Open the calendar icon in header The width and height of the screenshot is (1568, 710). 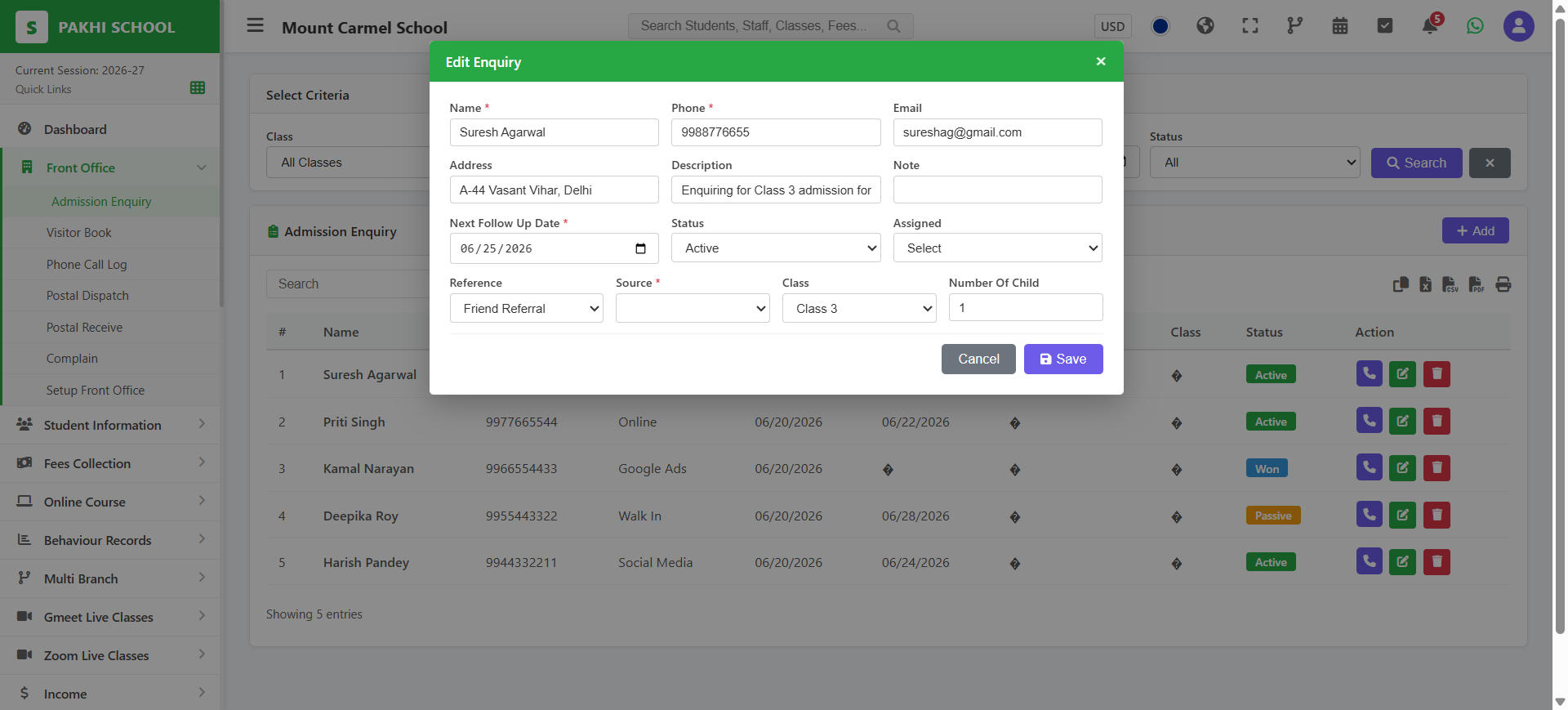tap(1340, 26)
